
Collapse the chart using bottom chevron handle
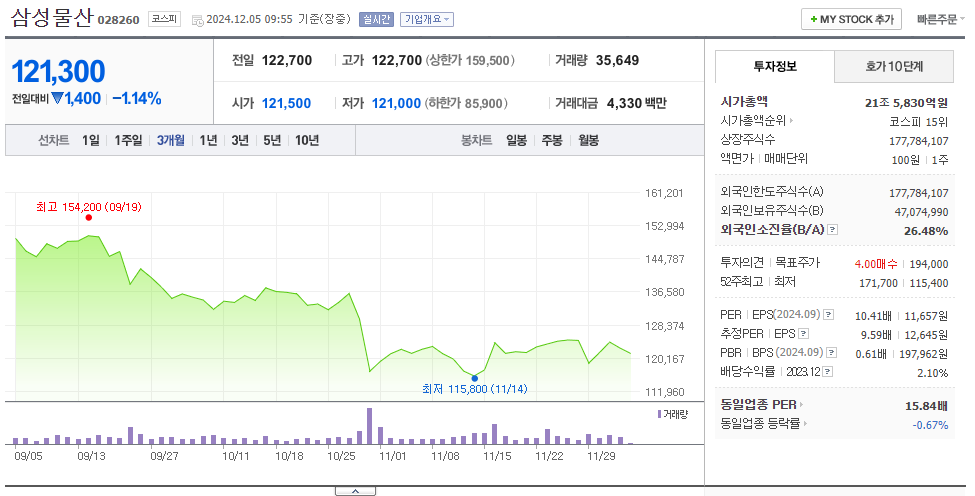(355, 491)
